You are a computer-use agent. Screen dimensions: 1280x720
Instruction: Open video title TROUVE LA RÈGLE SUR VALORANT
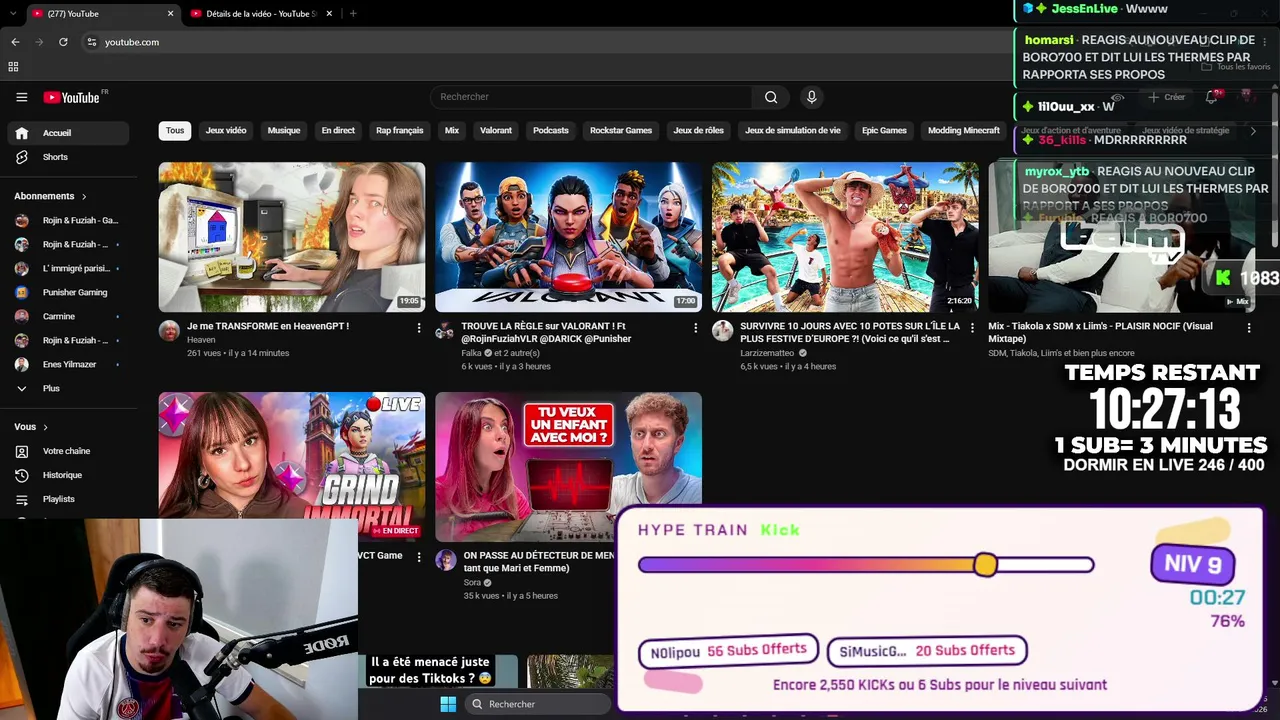[546, 332]
